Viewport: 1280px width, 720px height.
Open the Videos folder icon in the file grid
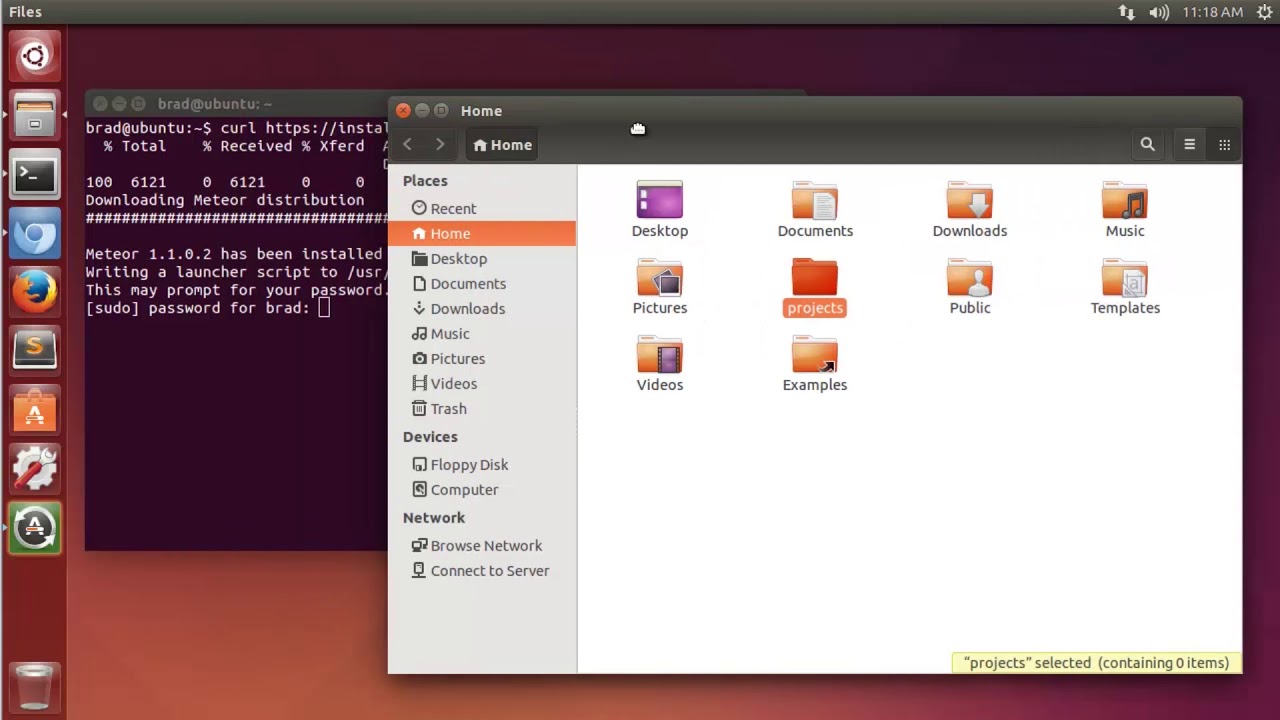tap(659, 355)
